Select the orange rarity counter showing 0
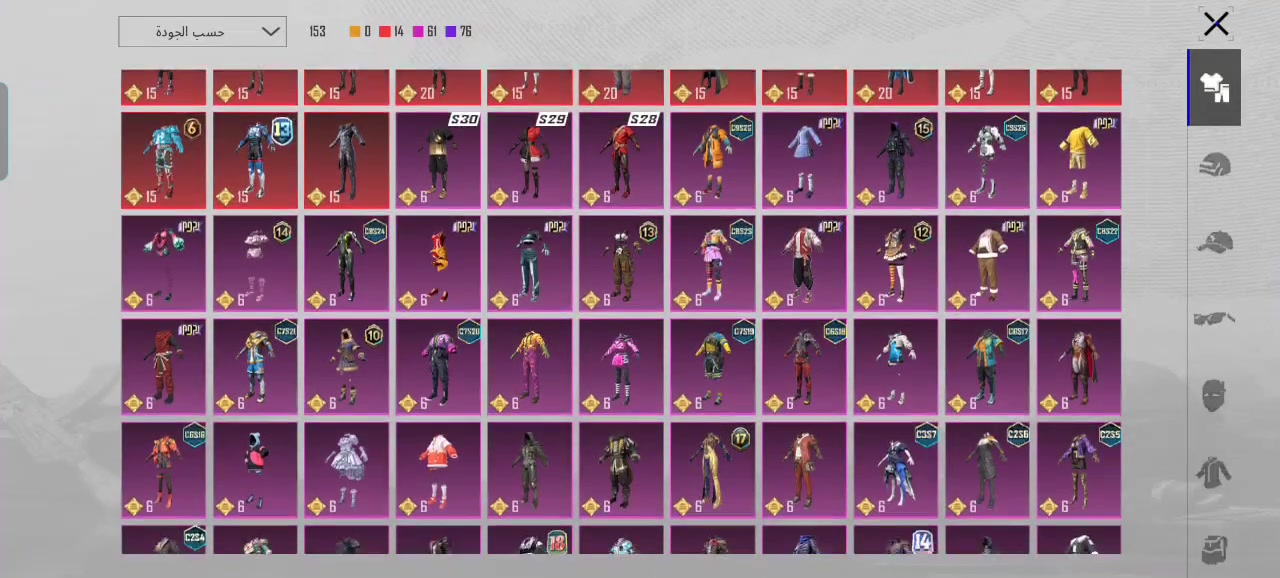Image resolution: width=1280 pixels, height=578 pixels. [360, 32]
